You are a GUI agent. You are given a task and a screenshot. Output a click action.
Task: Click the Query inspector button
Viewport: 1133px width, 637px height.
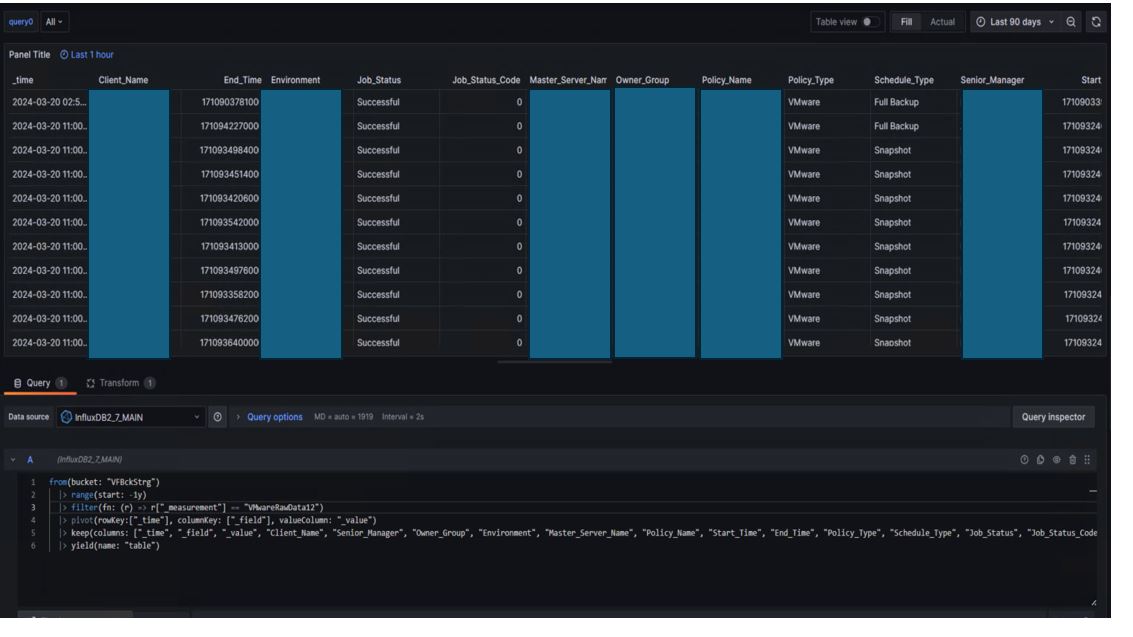click(1054, 416)
